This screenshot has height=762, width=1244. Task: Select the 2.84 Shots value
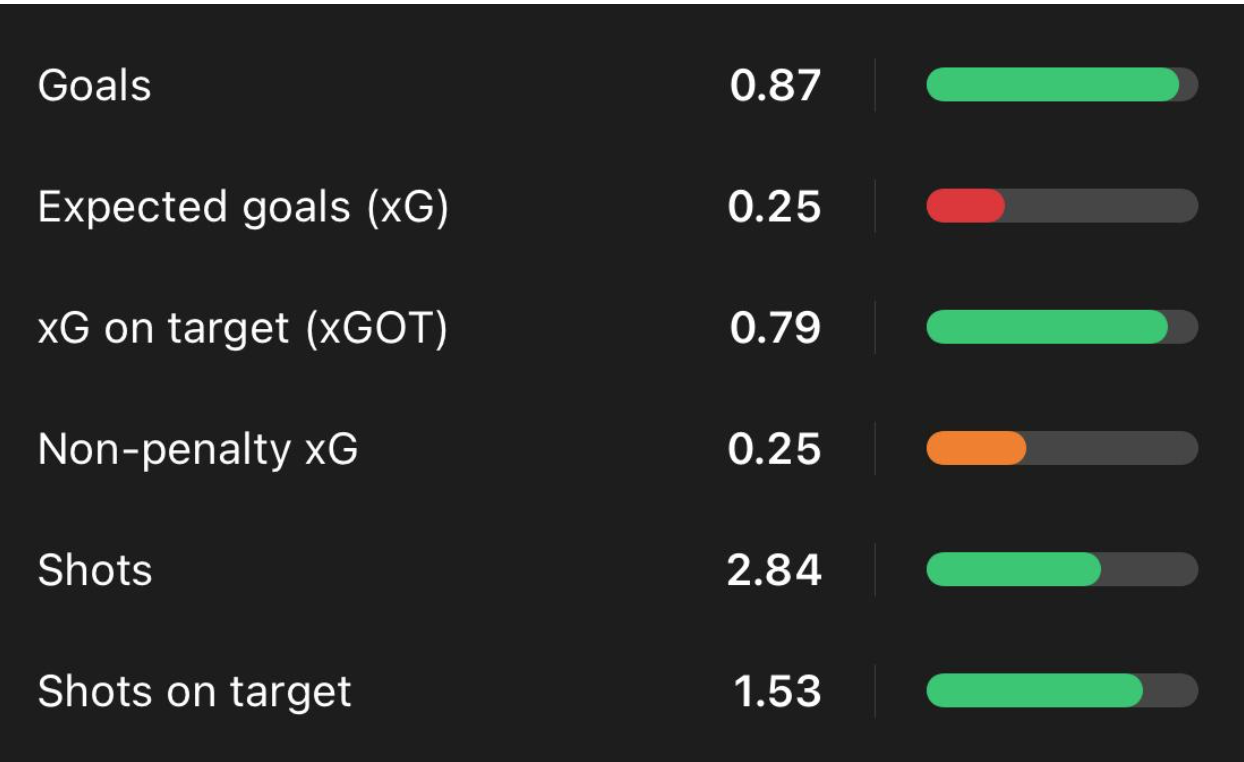[775, 570]
